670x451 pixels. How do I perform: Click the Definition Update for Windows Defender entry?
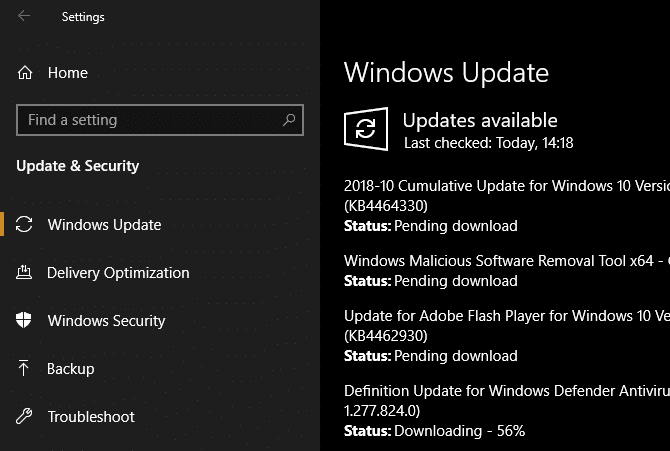click(507, 391)
